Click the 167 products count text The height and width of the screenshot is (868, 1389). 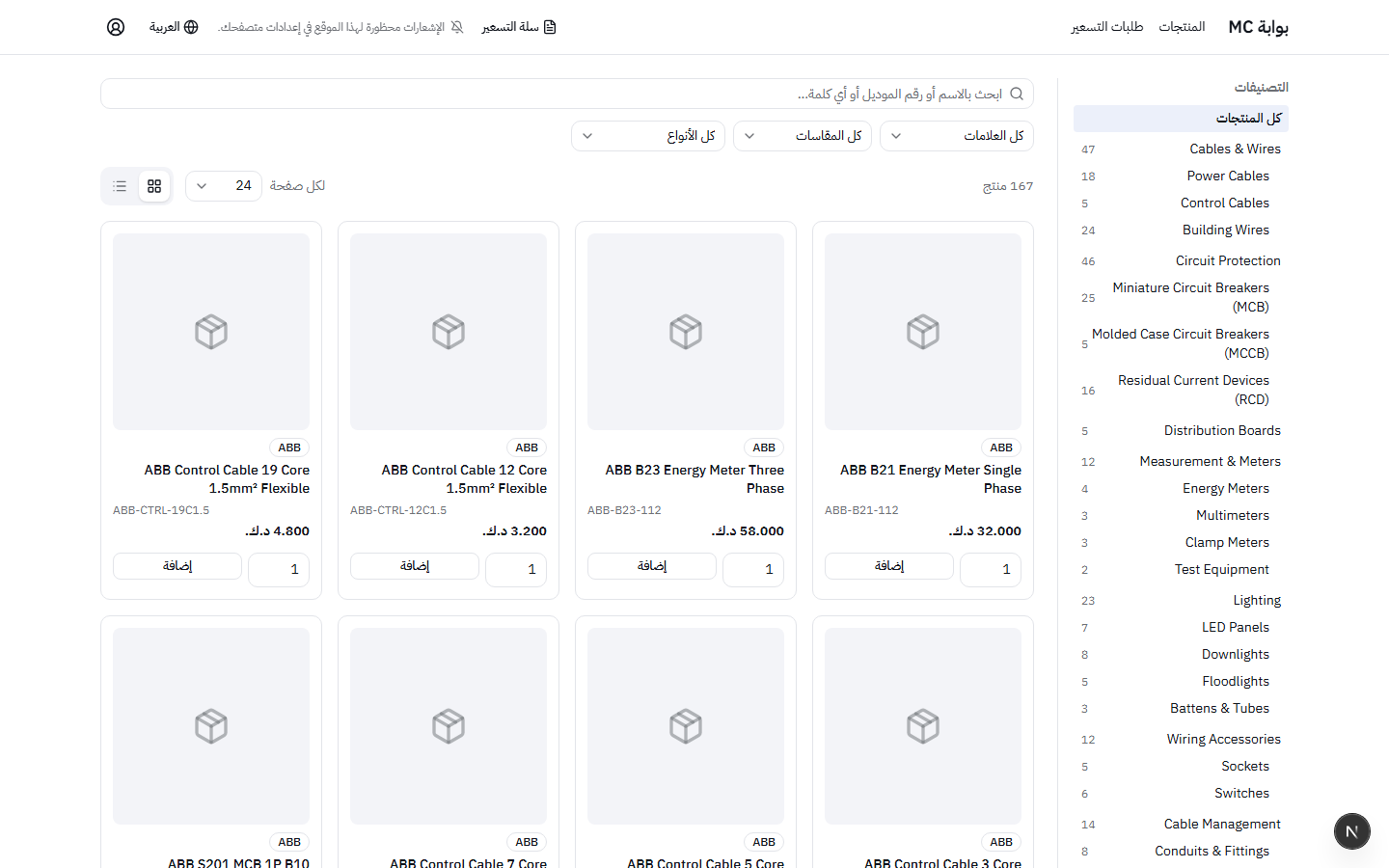coord(1008,186)
